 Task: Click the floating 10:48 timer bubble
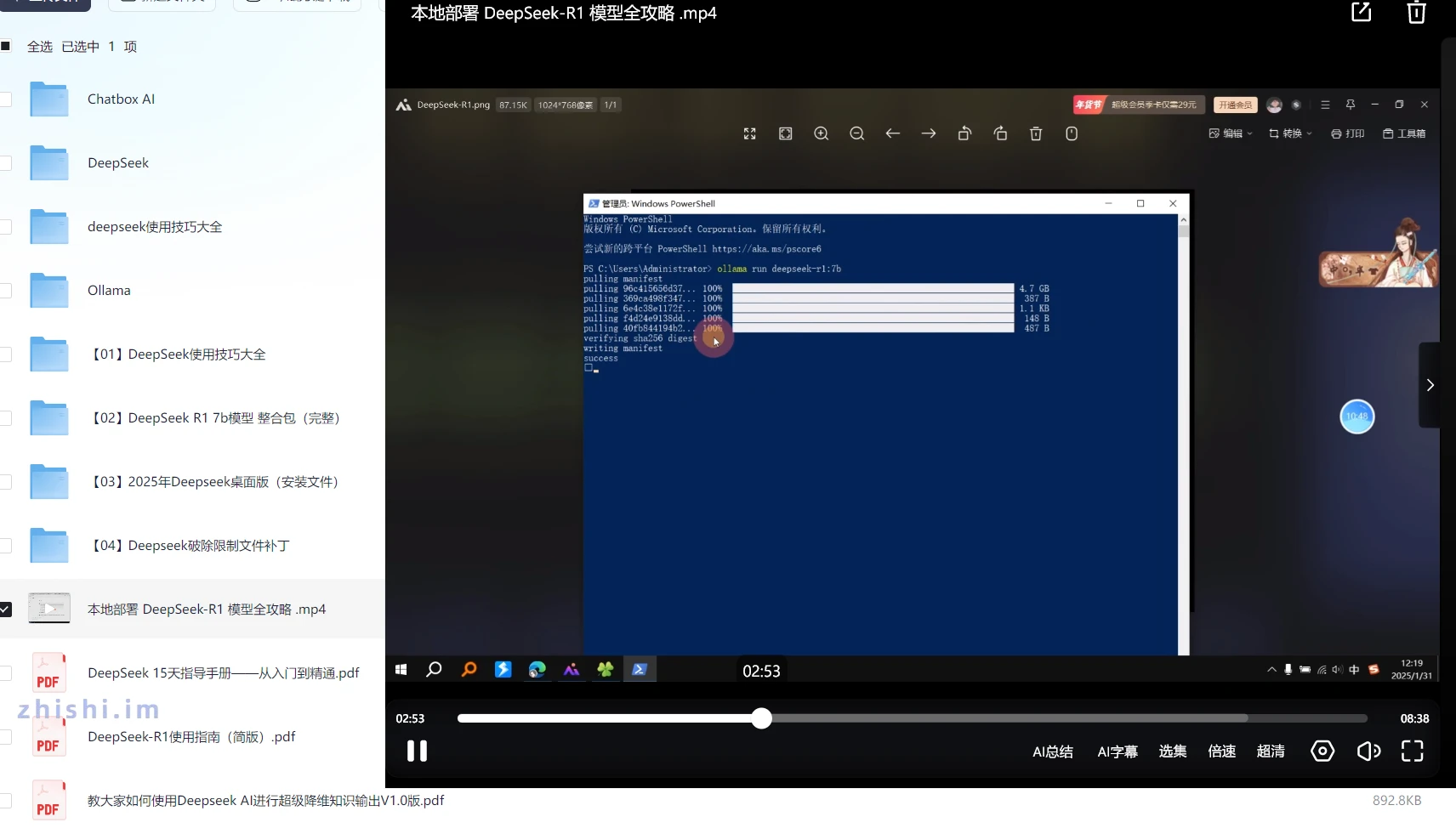[x=1357, y=417]
